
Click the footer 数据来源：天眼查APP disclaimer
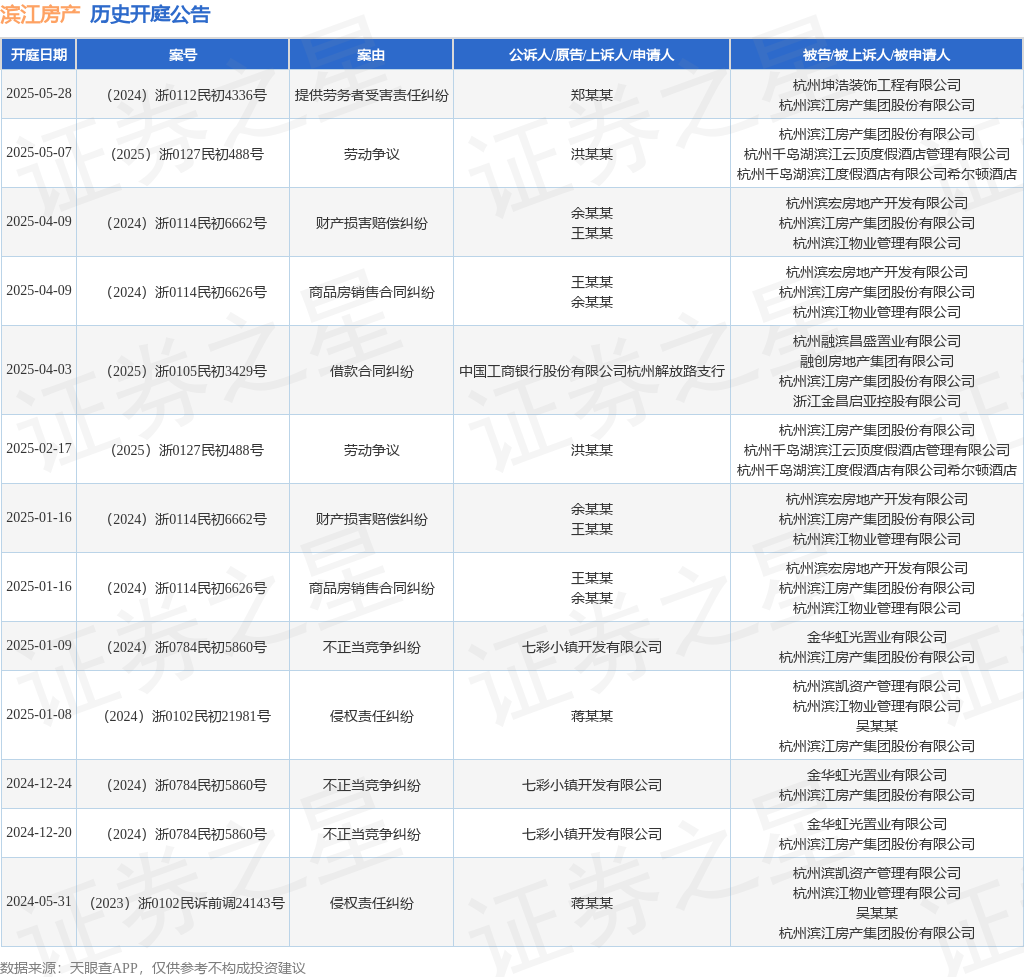(153, 968)
